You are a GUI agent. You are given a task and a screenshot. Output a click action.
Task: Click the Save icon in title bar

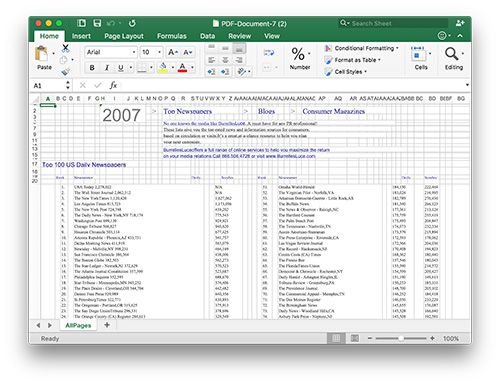tap(97, 23)
